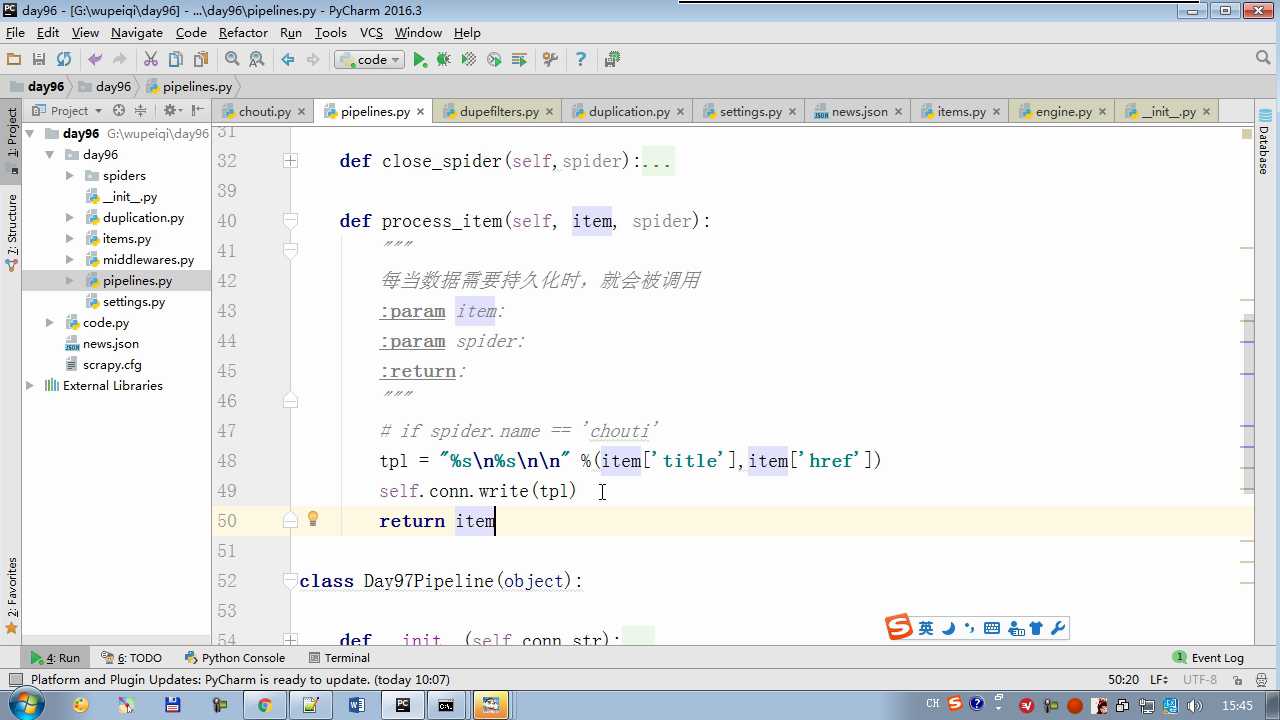
Task: Click the Cut scissors icon
Action: 151,60
